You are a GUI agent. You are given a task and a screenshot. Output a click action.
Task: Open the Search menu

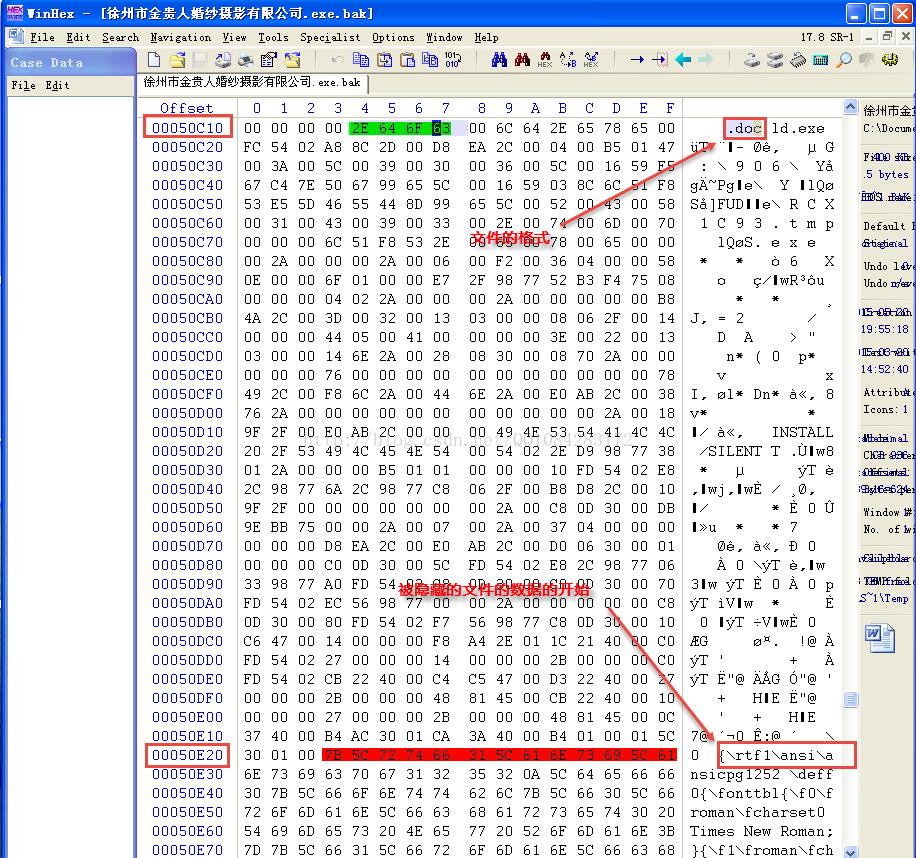[x=120, y=37]
